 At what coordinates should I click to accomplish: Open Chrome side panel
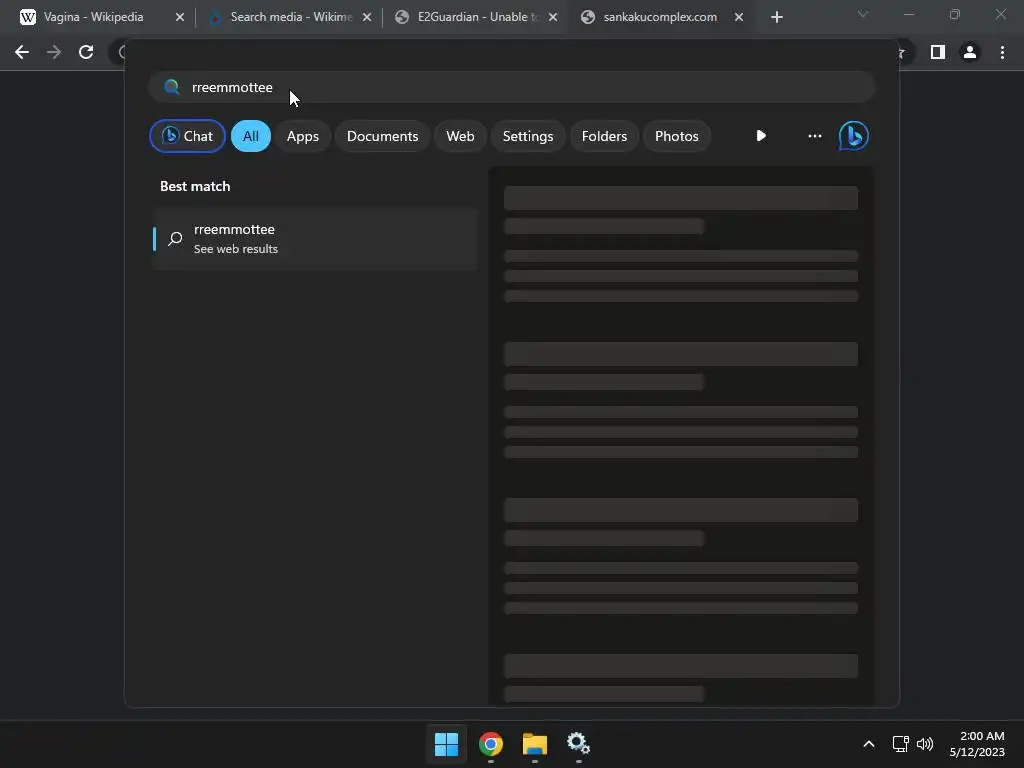click(938, 52)
